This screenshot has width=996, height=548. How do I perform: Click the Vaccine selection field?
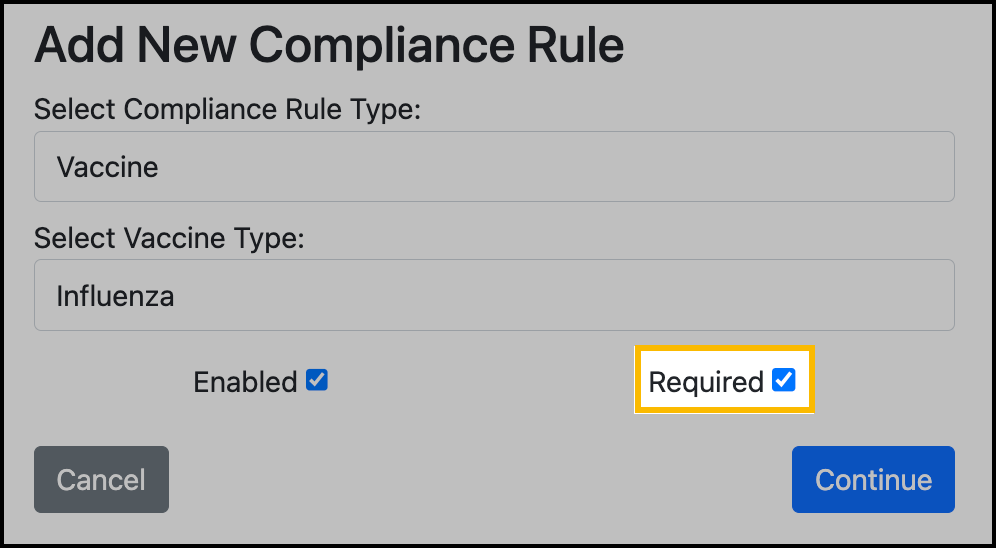pos(494,166)
